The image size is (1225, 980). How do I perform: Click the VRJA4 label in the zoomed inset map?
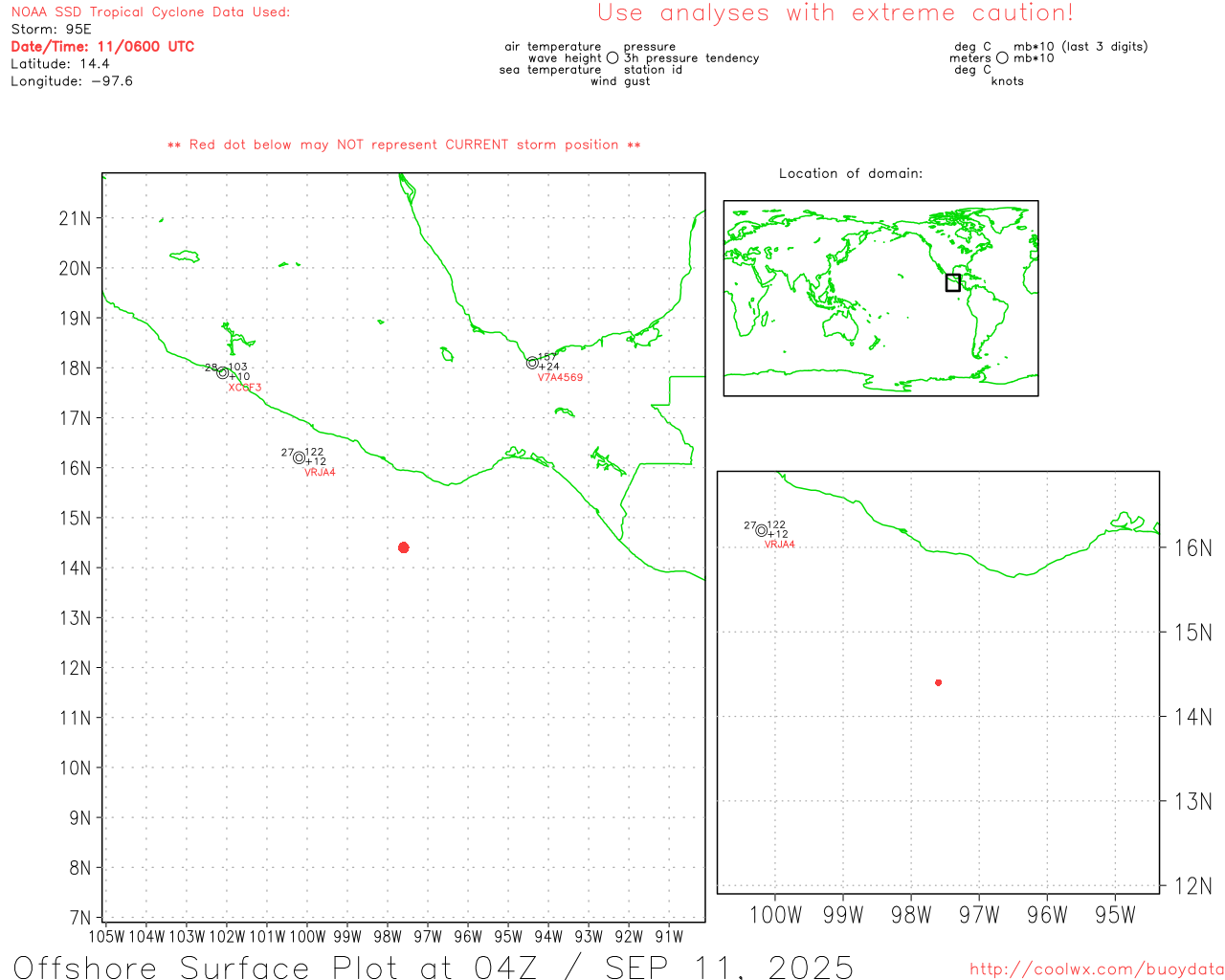tap(780, 545)
